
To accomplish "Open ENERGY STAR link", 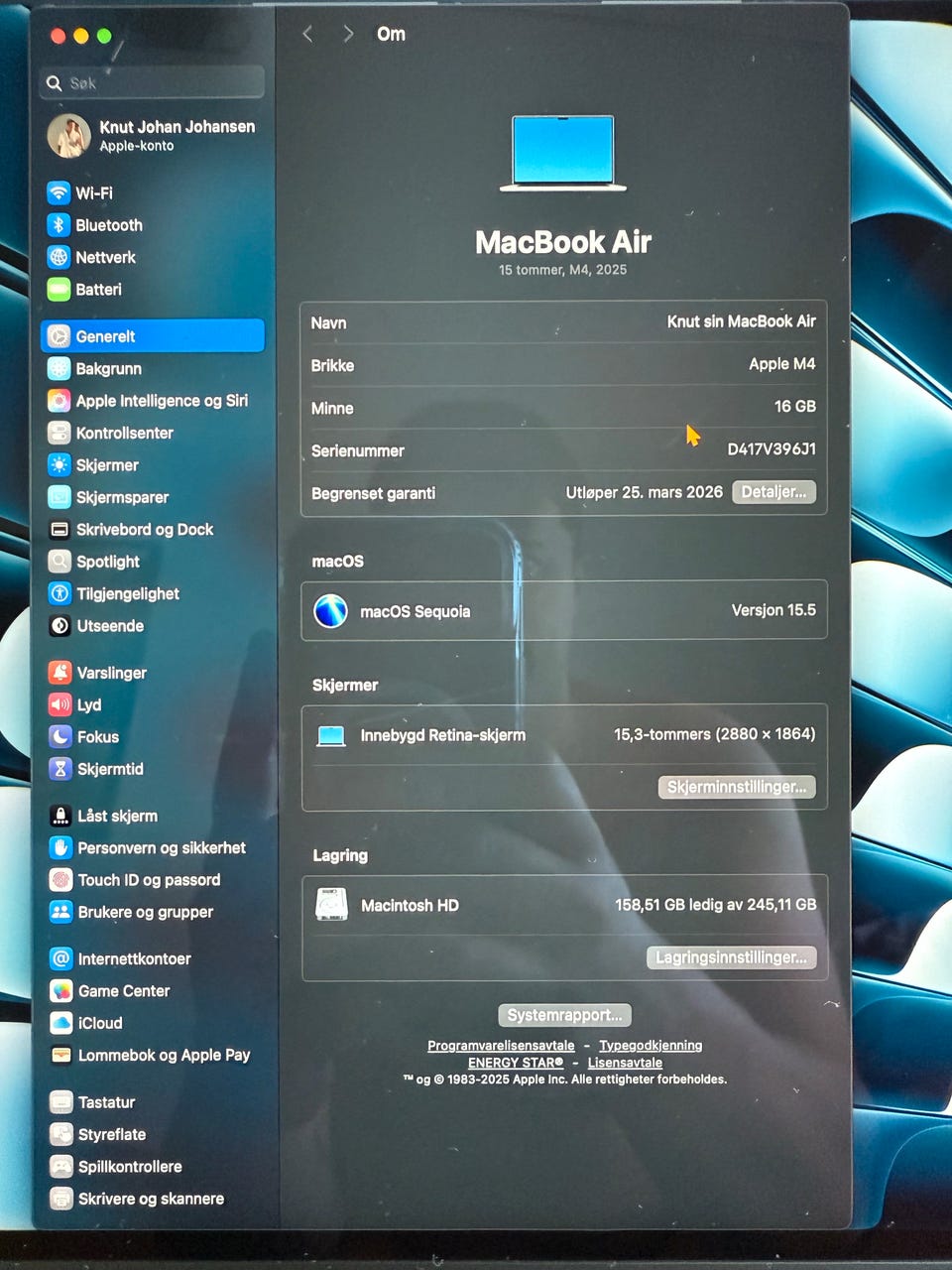I will [x=516, y=1063].
